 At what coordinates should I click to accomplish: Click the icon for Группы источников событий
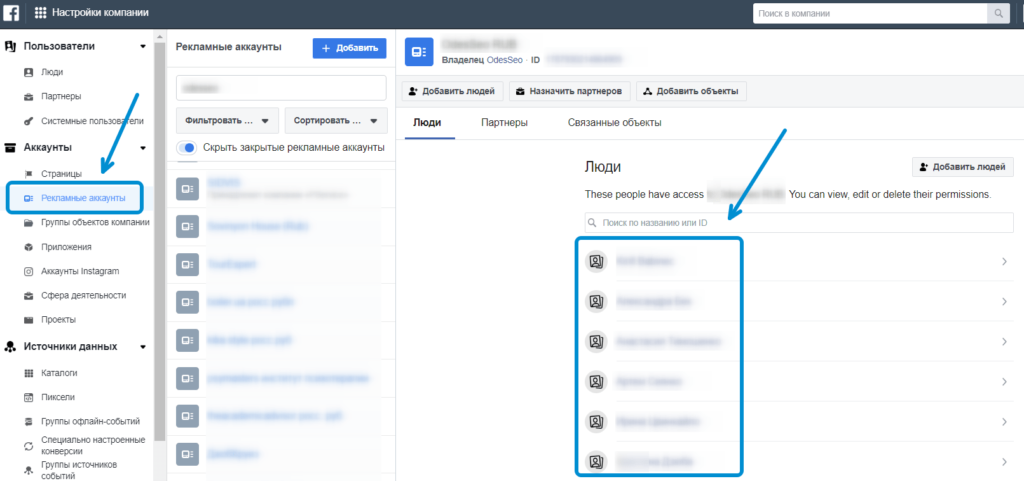point(28,470)
